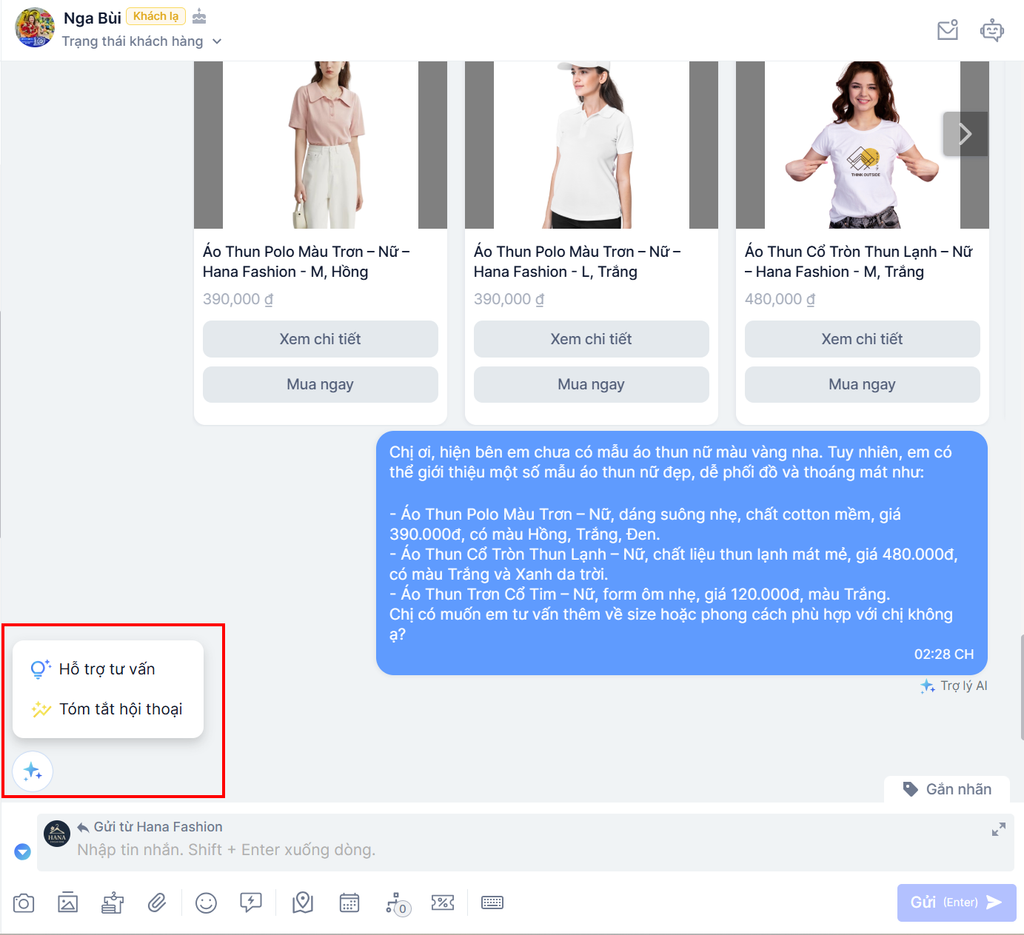Open the chatbot icon in the header

point(991,30)
